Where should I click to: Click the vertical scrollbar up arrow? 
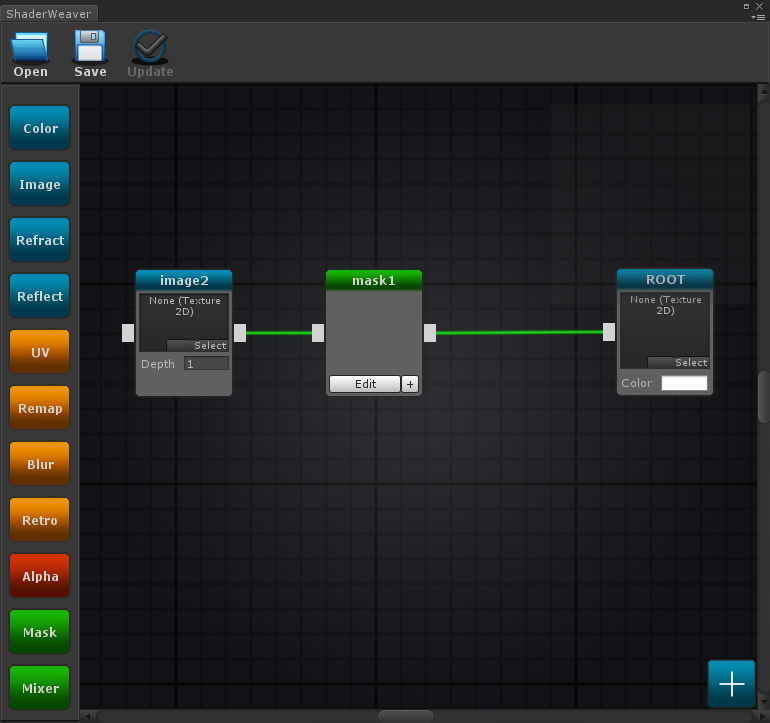pos(764,91)
